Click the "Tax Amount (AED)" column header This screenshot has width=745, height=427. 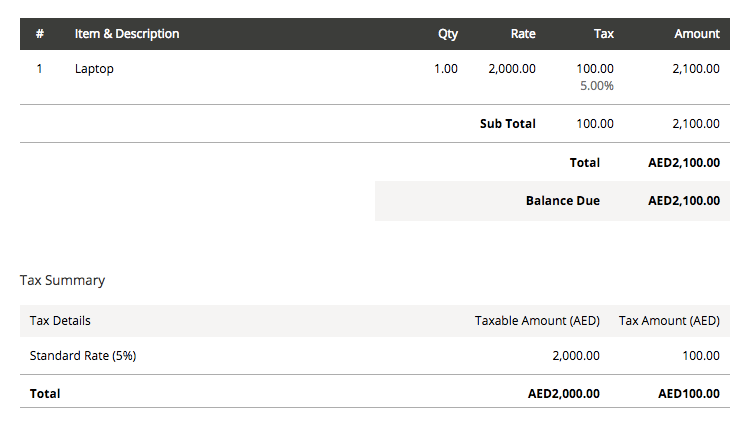[669, 321]
